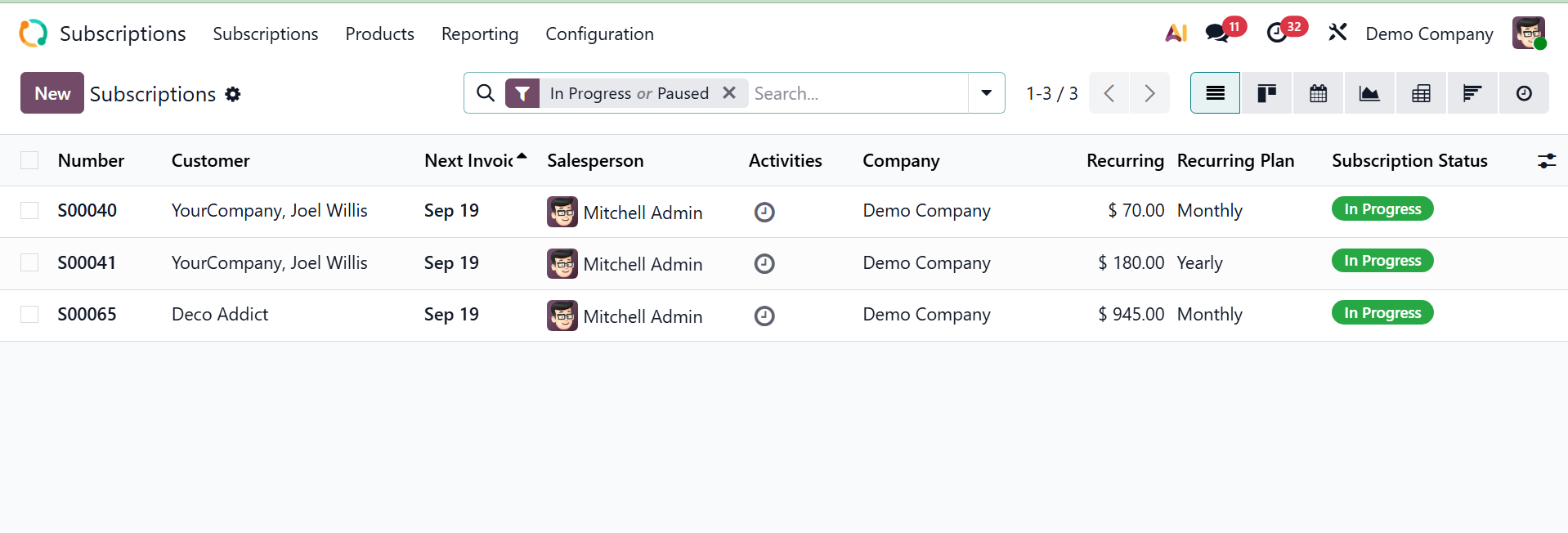Open Discuss messages notifications
This screenshot has width=1568, height=533.
coord(1218,34)
